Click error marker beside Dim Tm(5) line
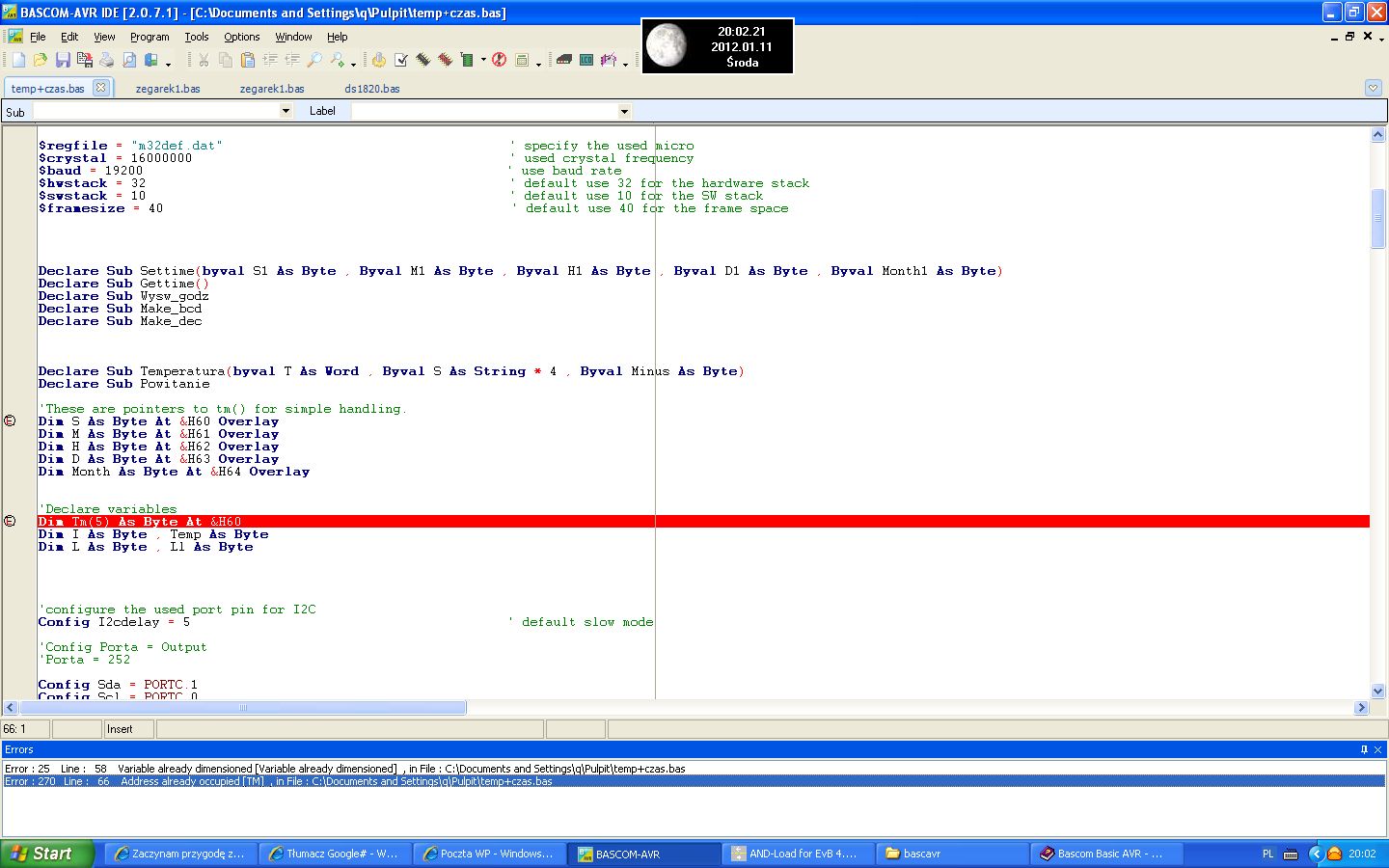This screenshot has width=1389, height=868. click(11, 521)
